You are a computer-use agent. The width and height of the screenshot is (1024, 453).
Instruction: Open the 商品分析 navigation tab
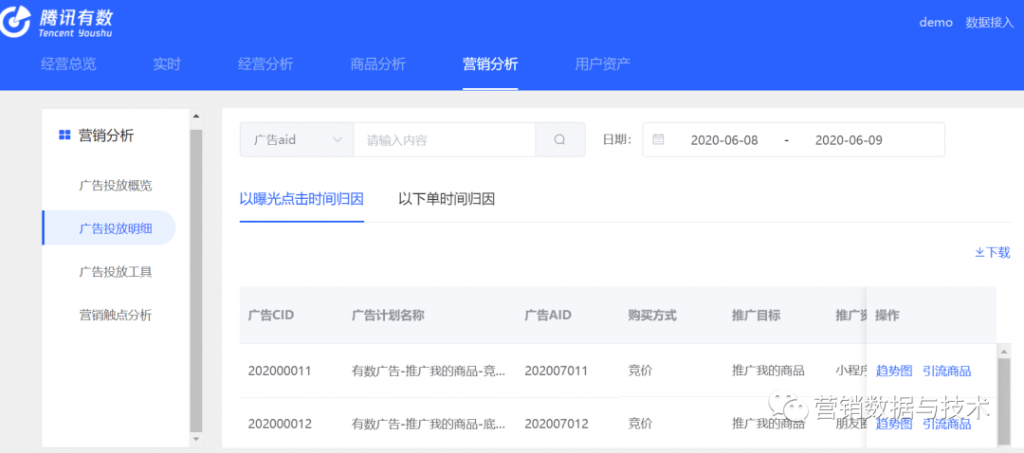378,64
